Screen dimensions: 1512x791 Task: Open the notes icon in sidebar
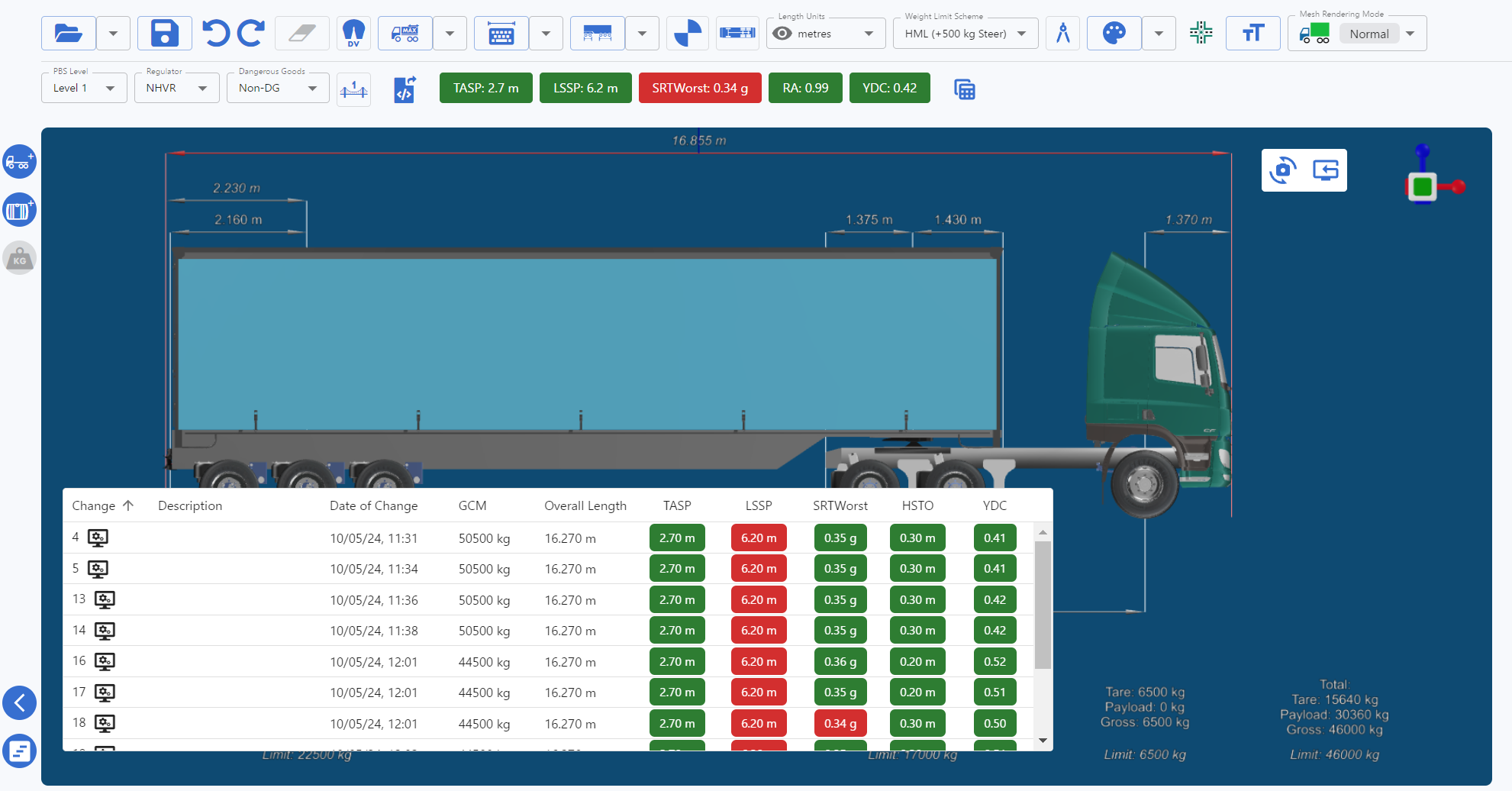click(19, 751)
